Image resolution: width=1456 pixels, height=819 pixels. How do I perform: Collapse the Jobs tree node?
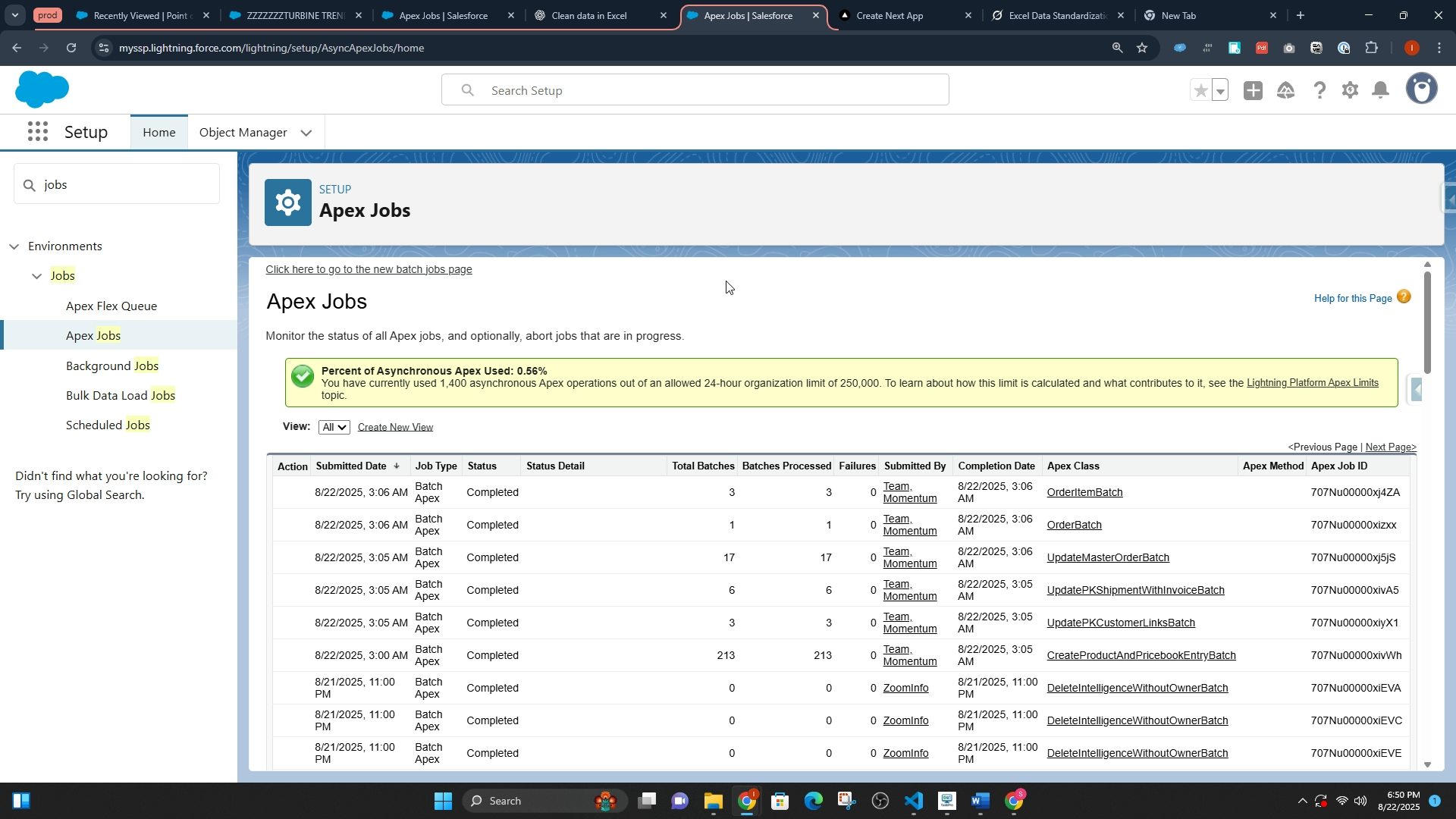(36, 276)
